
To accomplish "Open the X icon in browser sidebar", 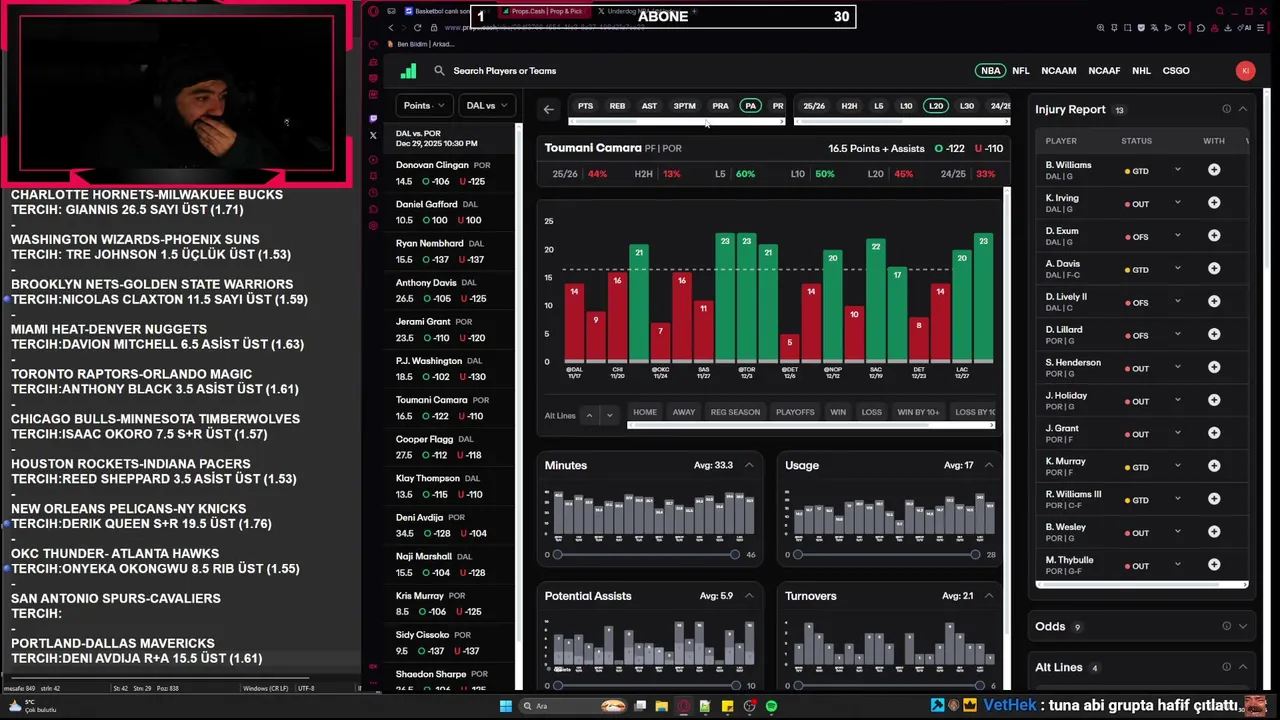I will point(373,135).
